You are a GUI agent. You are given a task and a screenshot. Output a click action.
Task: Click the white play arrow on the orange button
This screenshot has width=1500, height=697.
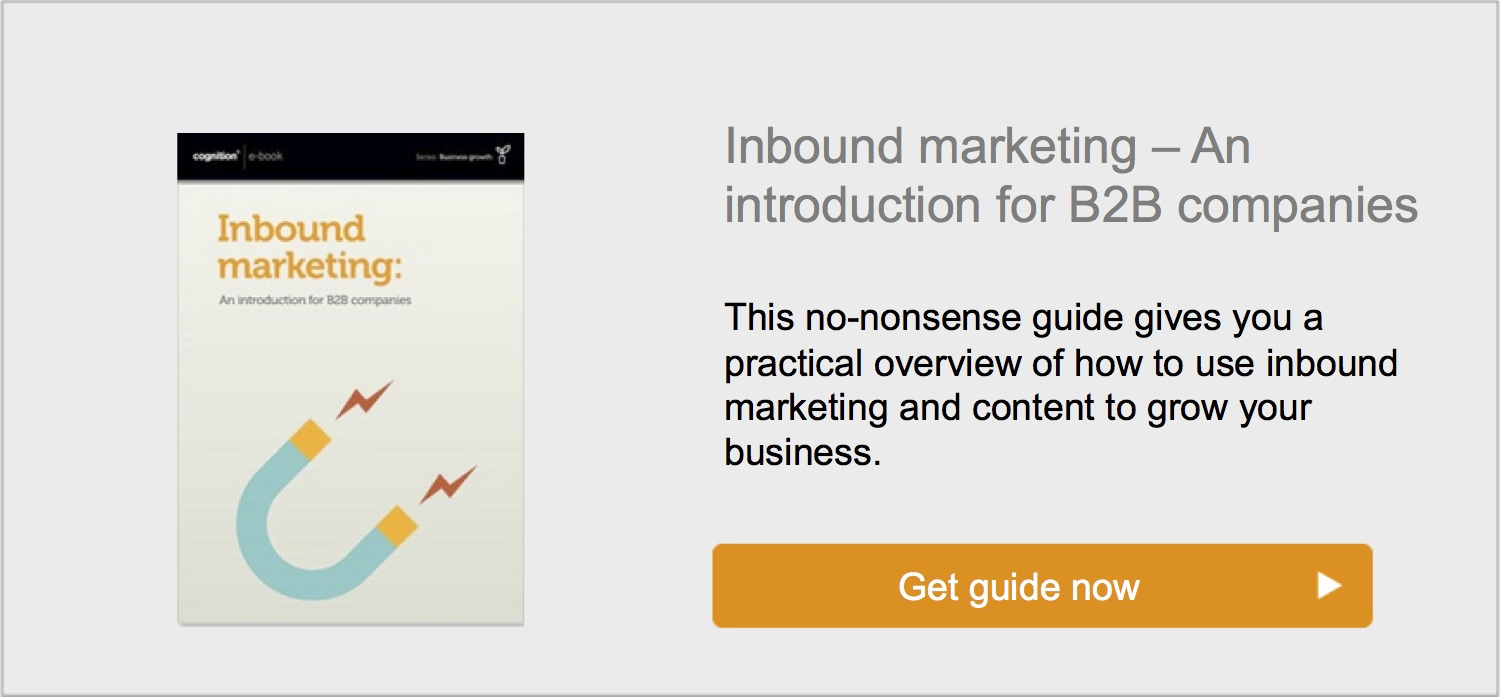[x=1328, y=585]
